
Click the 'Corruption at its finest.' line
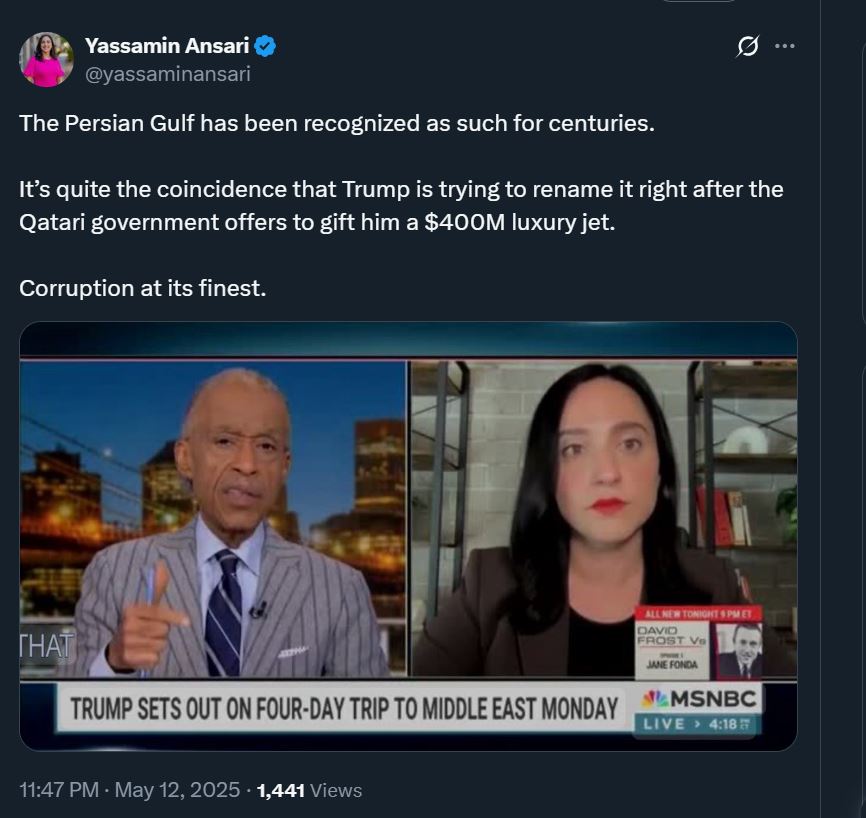[142, 288]
